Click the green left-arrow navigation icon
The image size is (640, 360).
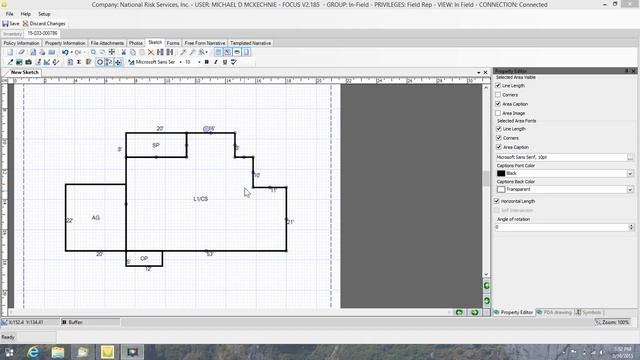459,312
